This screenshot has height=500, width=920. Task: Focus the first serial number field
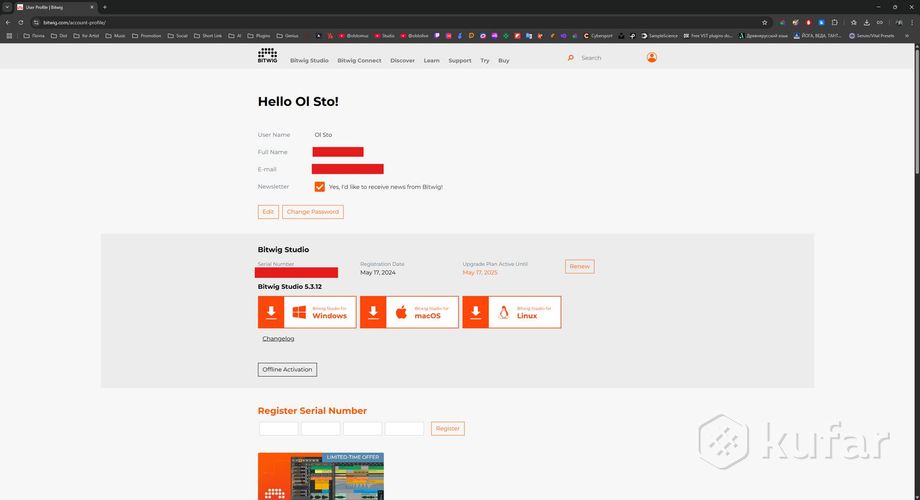279,428
